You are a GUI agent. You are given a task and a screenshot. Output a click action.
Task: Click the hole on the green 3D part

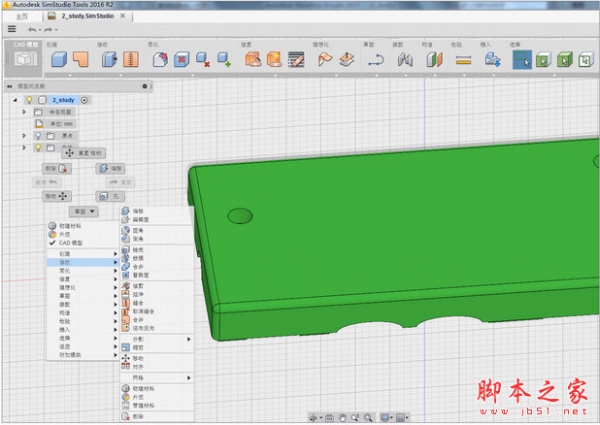pyautogui.click(x=240, y=215)
